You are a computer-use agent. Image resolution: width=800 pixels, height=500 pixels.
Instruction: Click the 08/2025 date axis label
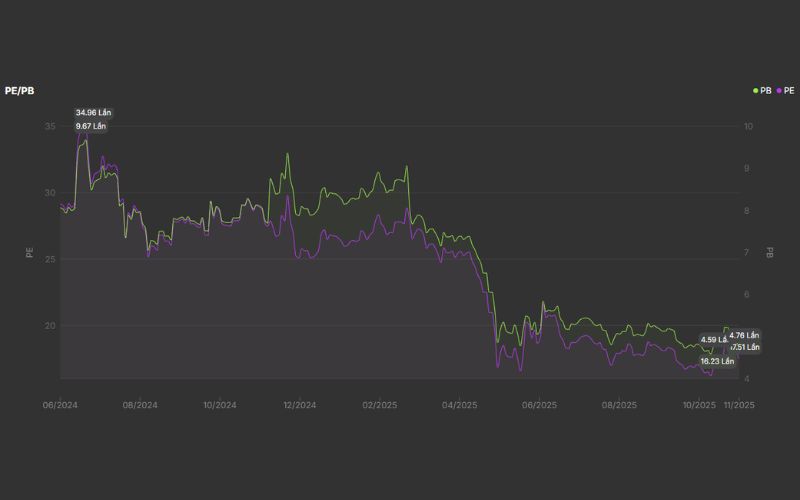[x=620, y=405]
